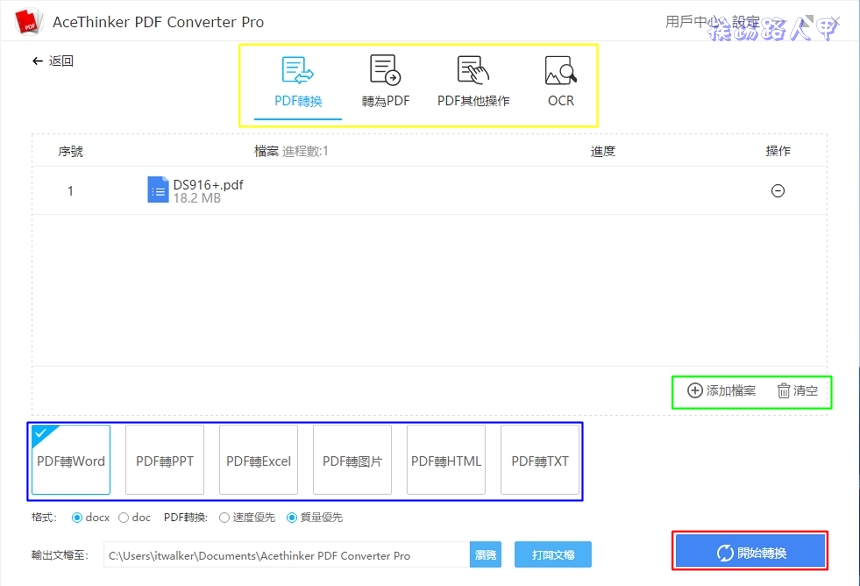Open the 轉為PDF tab icon
The height and width of the screenshot is (586, 860).
click(x=385, y=70)
